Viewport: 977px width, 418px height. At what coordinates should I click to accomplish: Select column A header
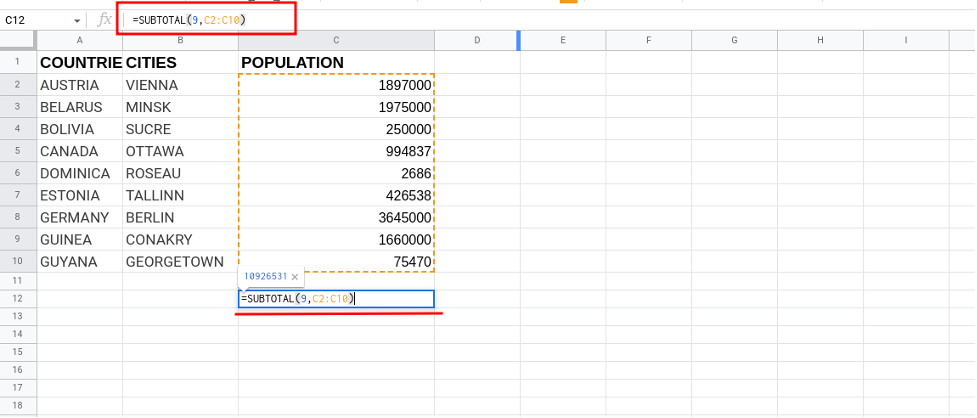[80, 40]
